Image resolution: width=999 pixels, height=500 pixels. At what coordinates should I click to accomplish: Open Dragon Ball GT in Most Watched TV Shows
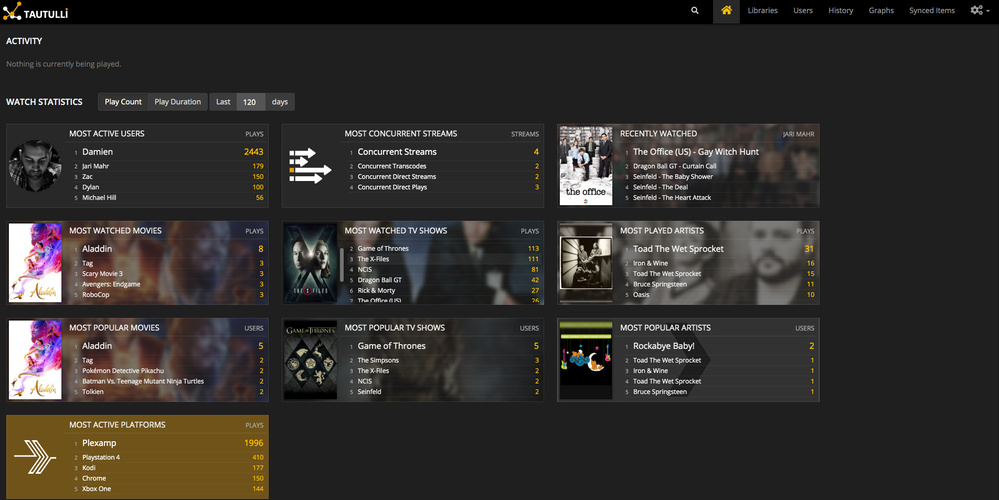click(380, 280)
